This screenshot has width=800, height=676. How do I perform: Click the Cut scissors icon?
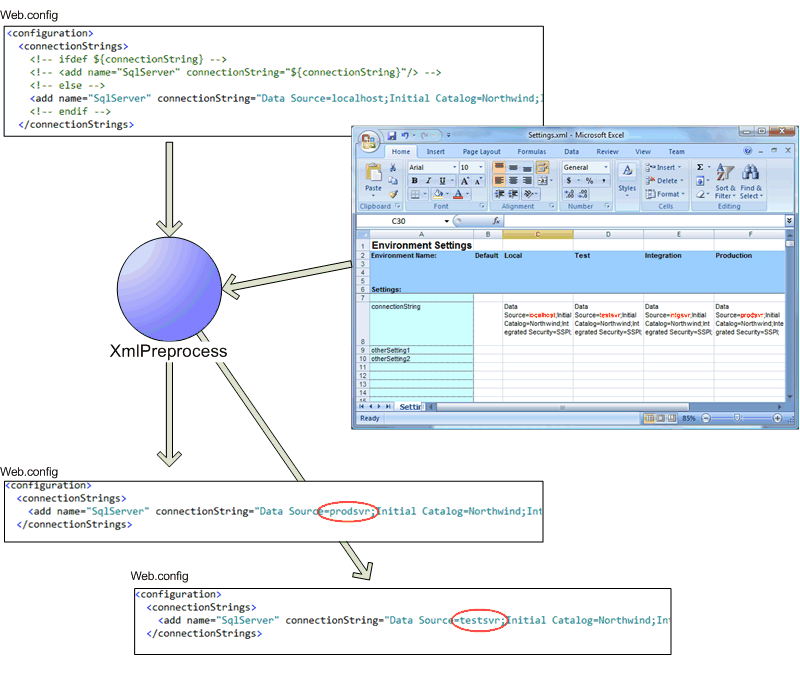click(x=393, y=168)
